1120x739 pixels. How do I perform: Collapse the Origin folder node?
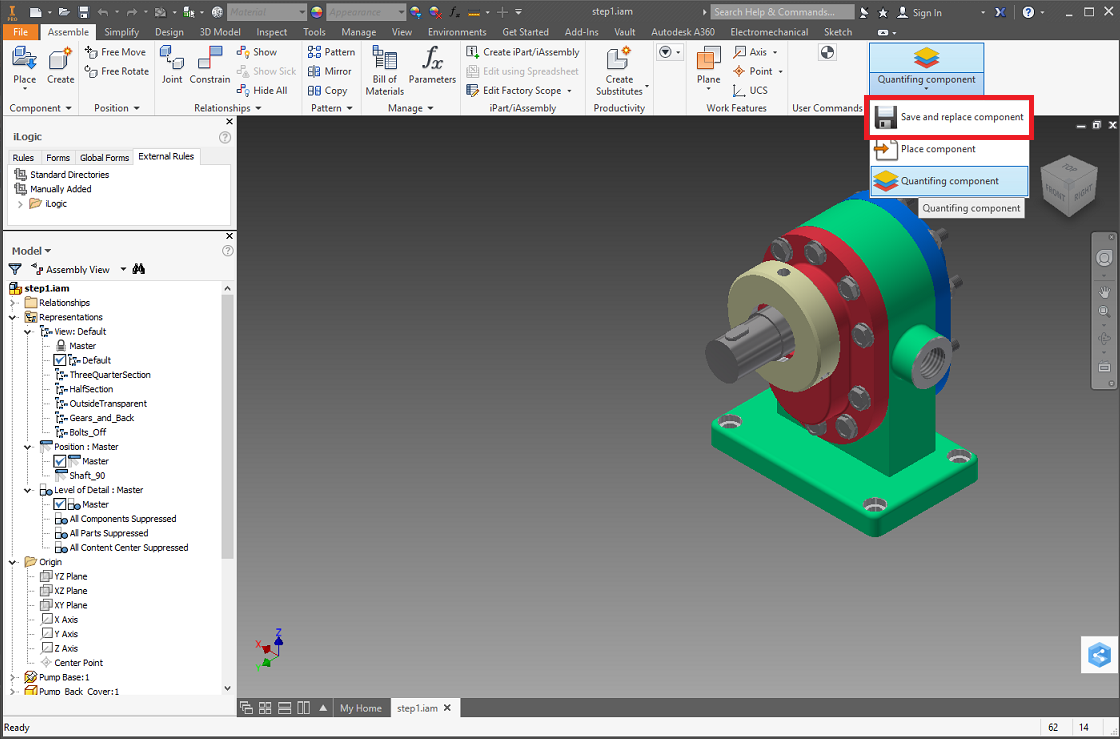[13, 562]
